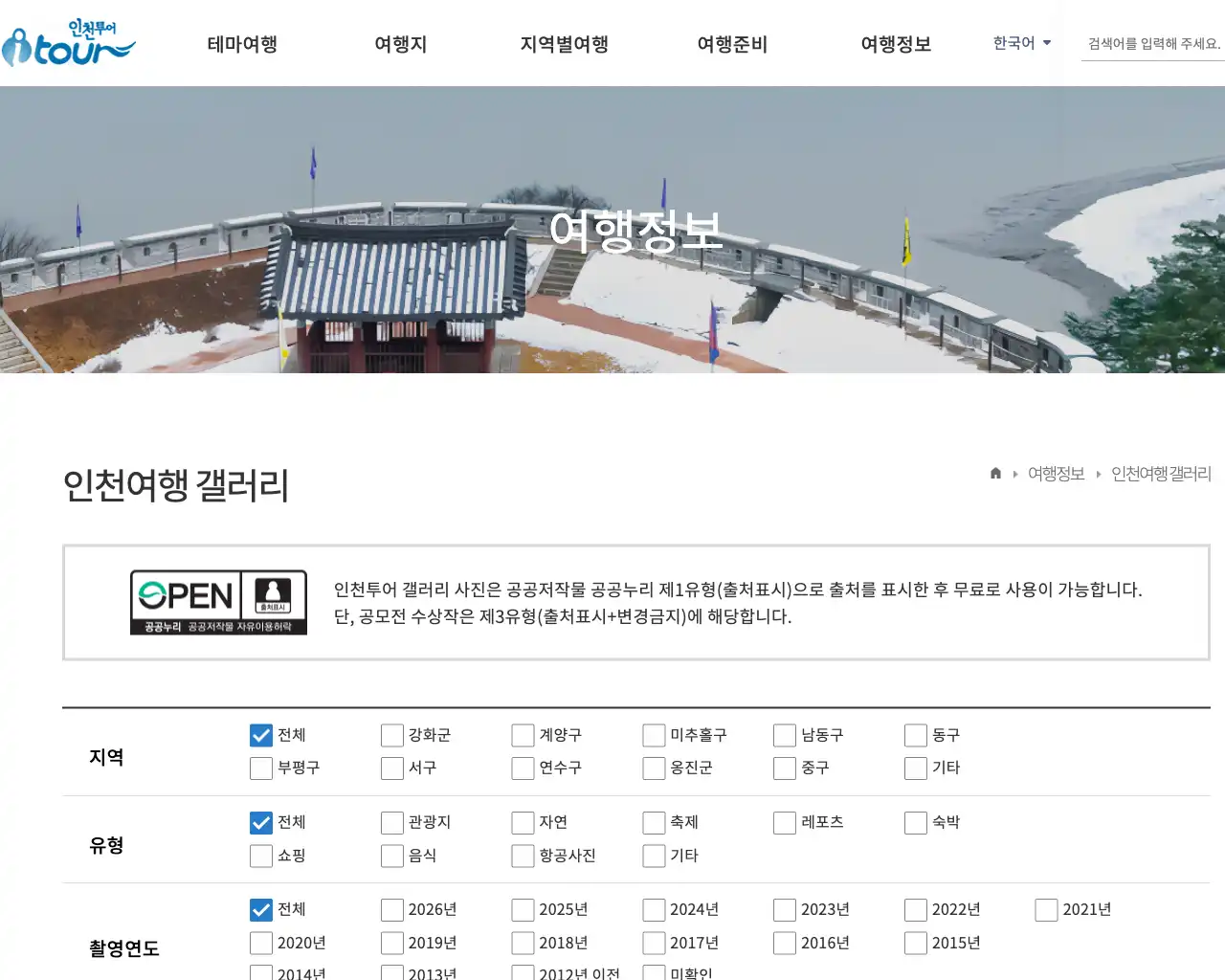
Task: Check the 미추홀구 region filter
Action: (x=653, y=735)
